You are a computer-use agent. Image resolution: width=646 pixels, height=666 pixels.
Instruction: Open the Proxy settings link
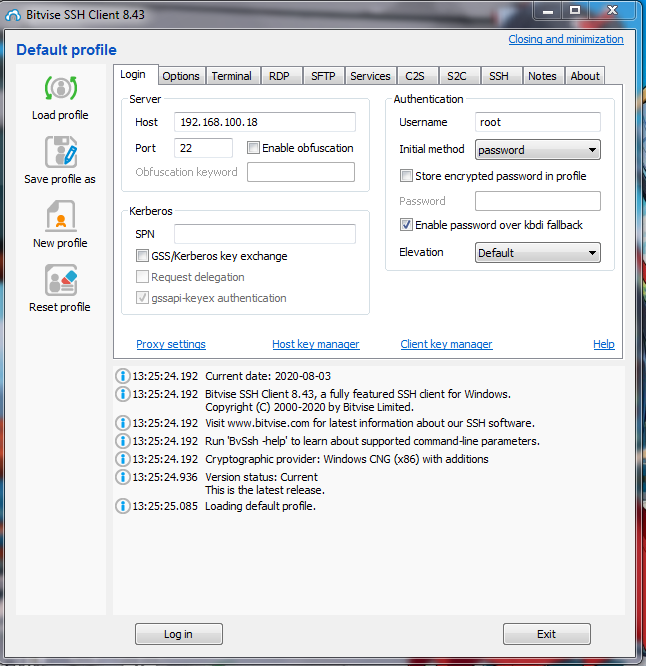171,344
